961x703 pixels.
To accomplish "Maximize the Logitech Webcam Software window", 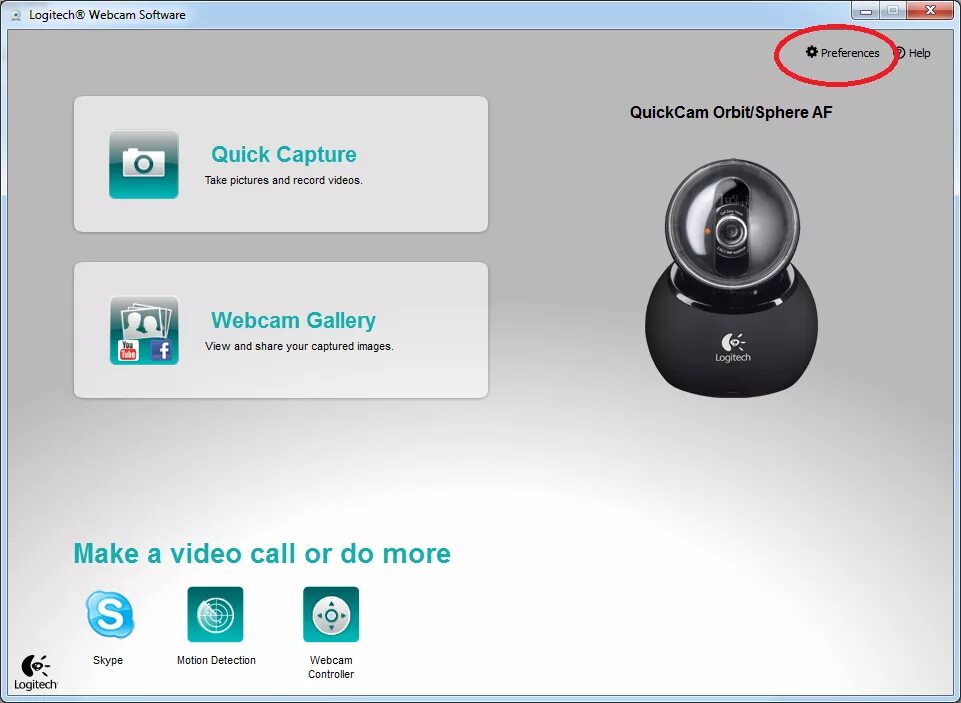I will (x=894, y=10).
